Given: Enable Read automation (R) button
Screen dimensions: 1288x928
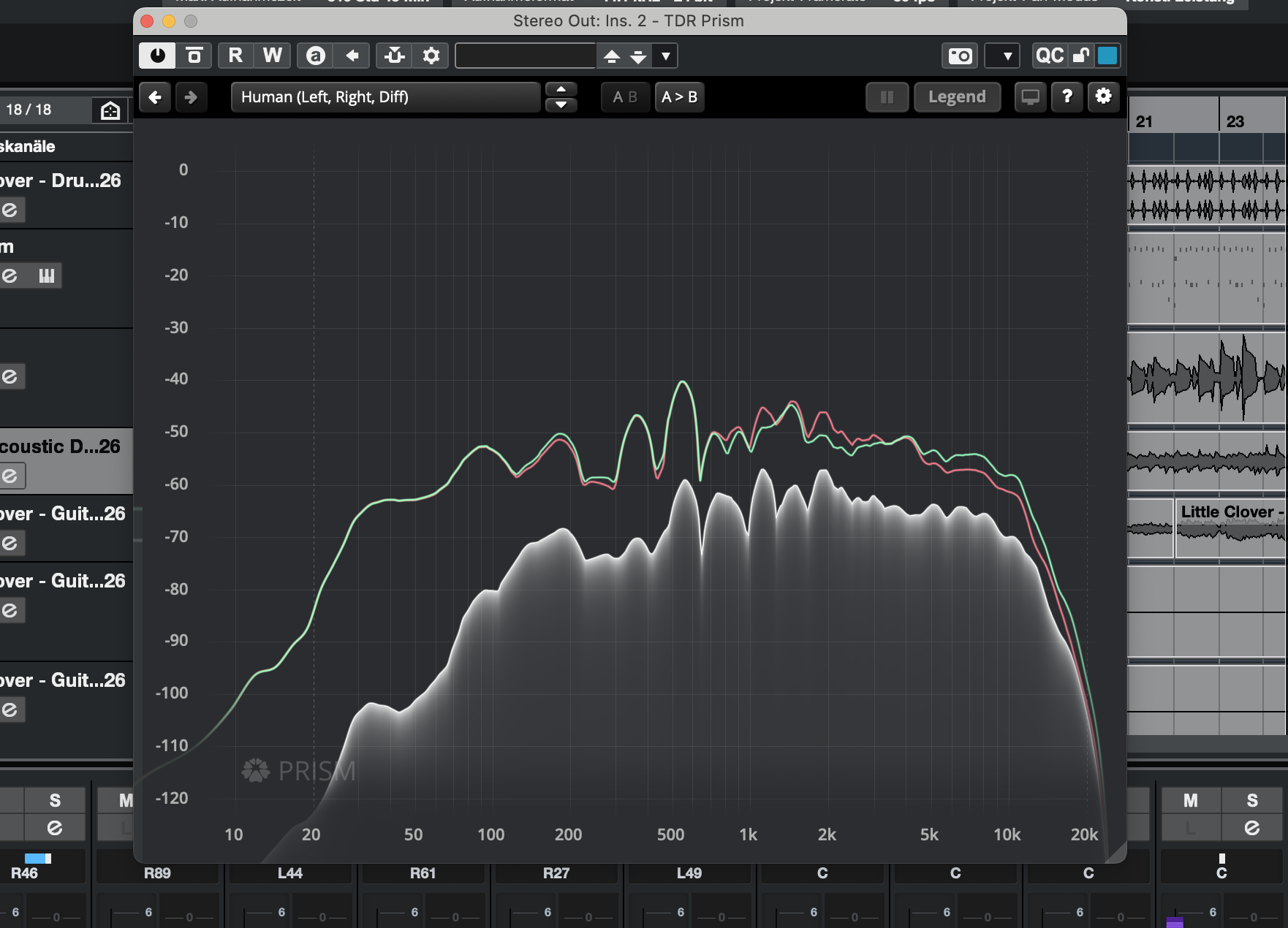Looking at the screenshot, I should tap(235, 56).
